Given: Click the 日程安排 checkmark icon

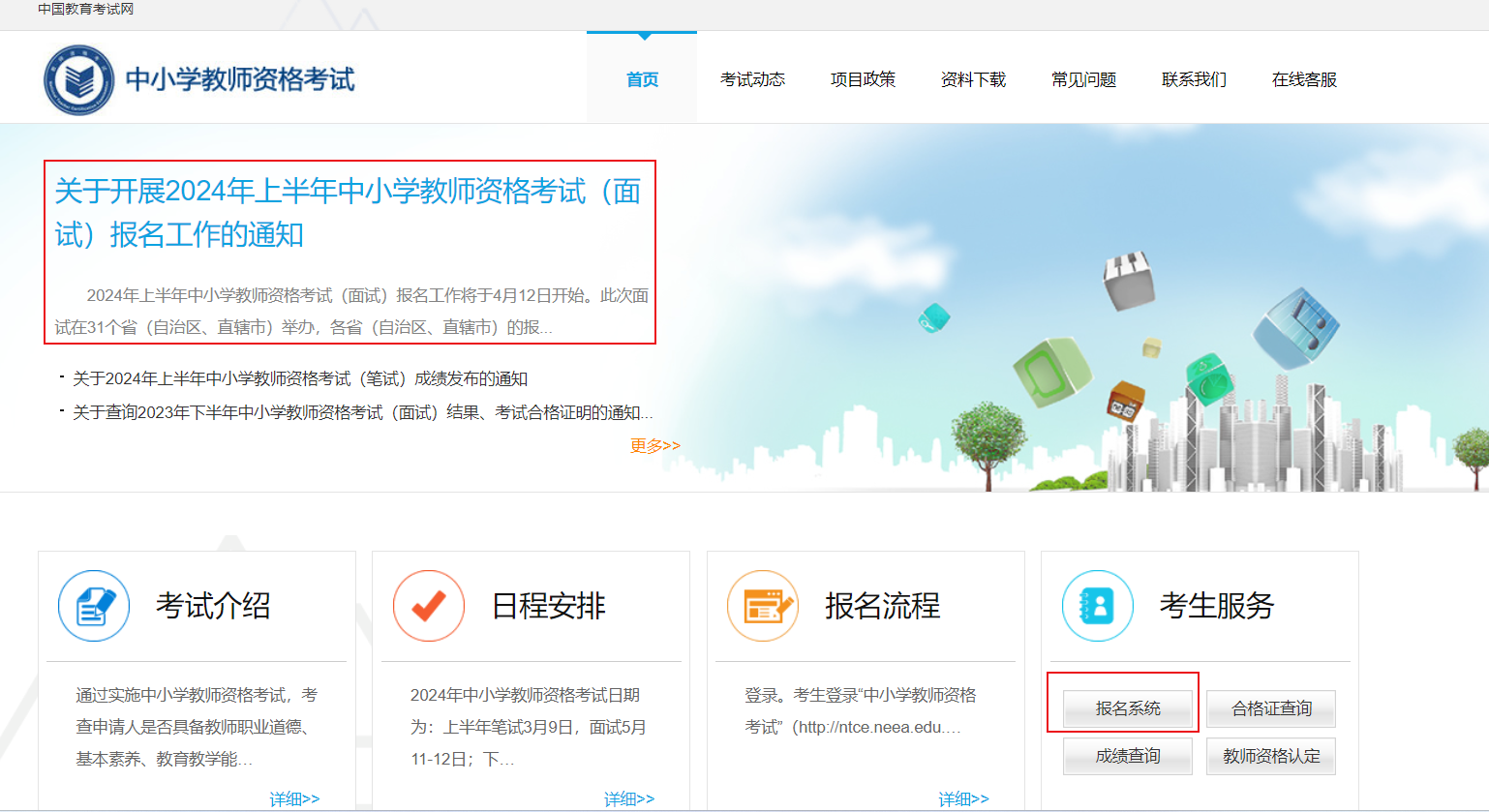Looking at the screenshot, I should tap(429, 606).
